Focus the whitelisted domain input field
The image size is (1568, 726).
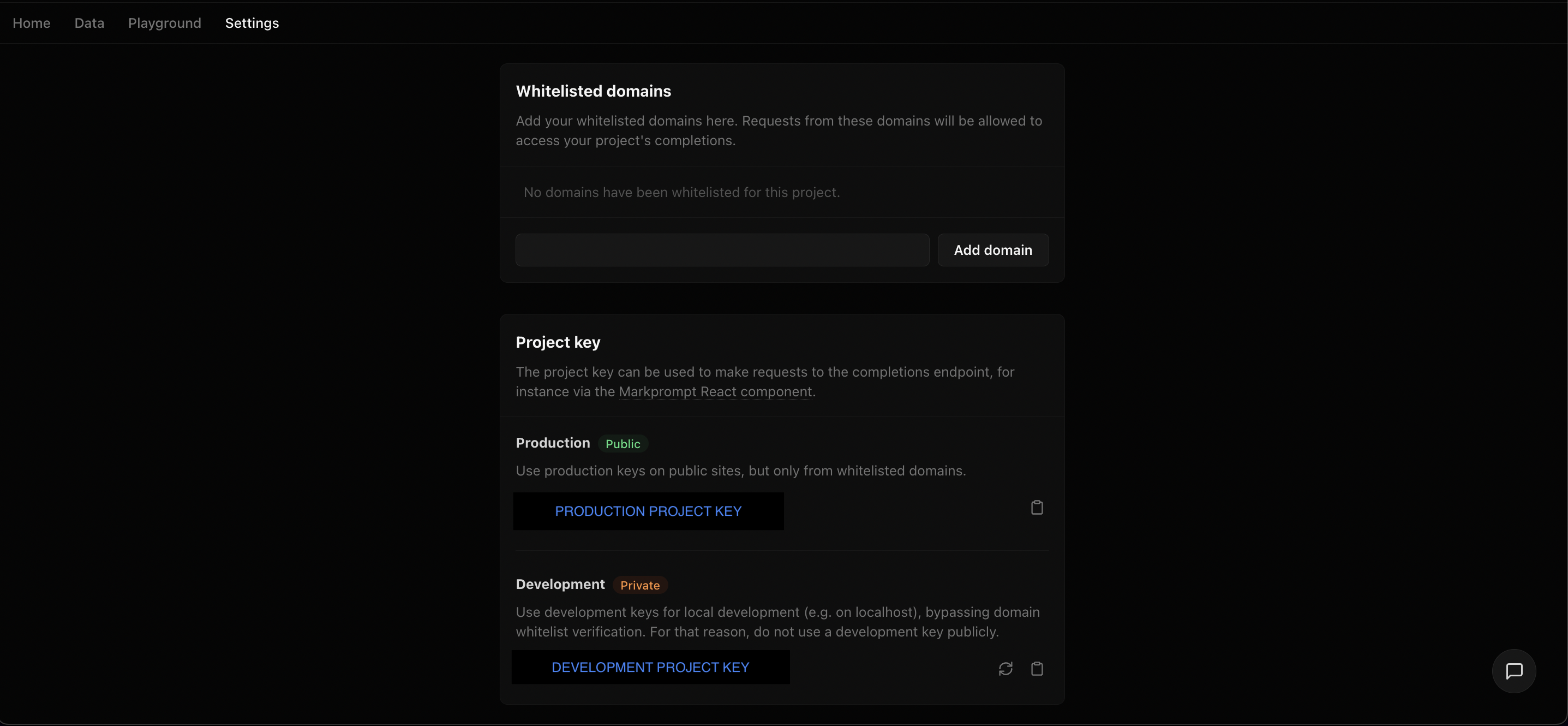coord(722,249)
